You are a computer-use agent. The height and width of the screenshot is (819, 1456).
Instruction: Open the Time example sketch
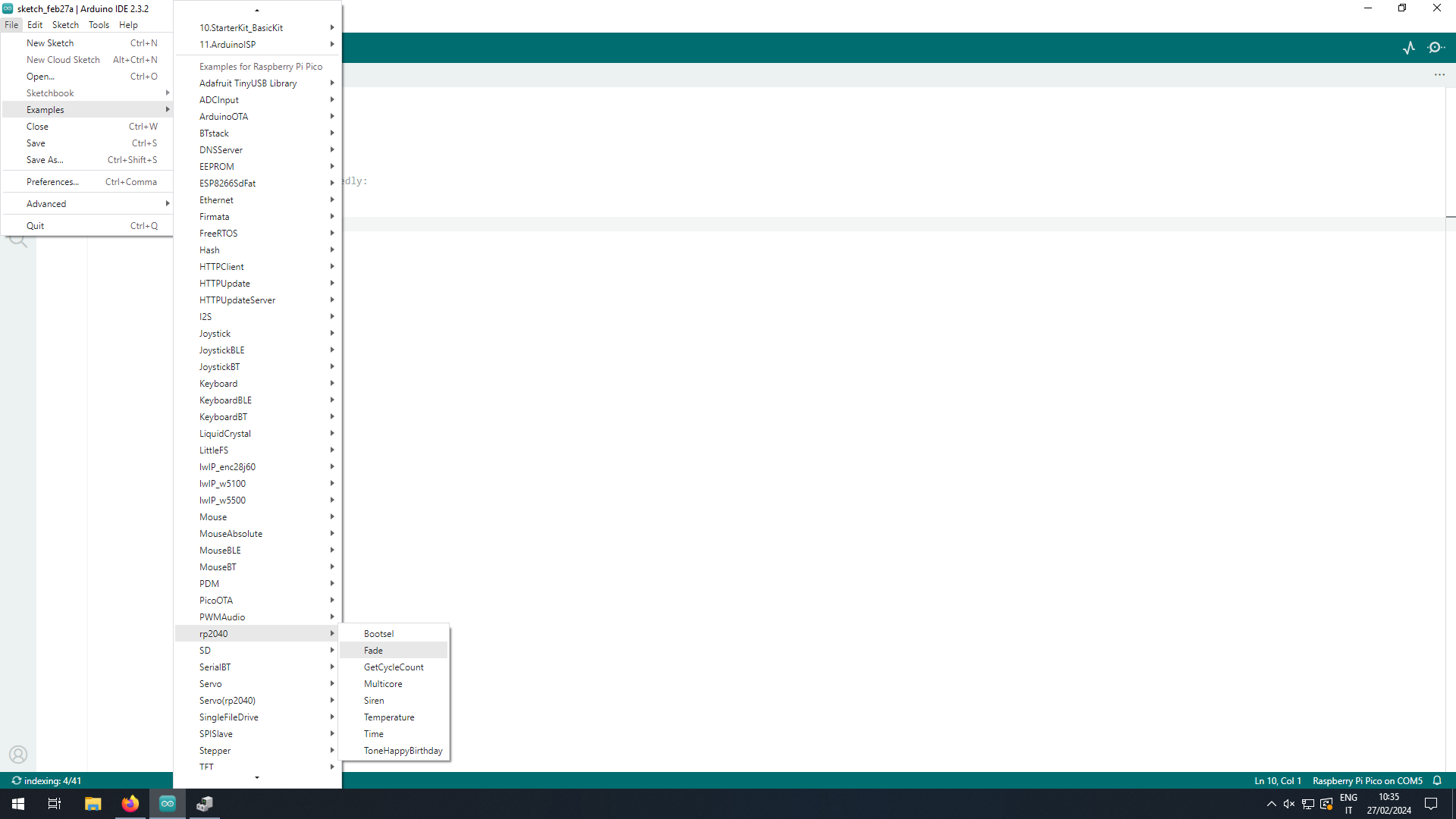tap(394, 734)
